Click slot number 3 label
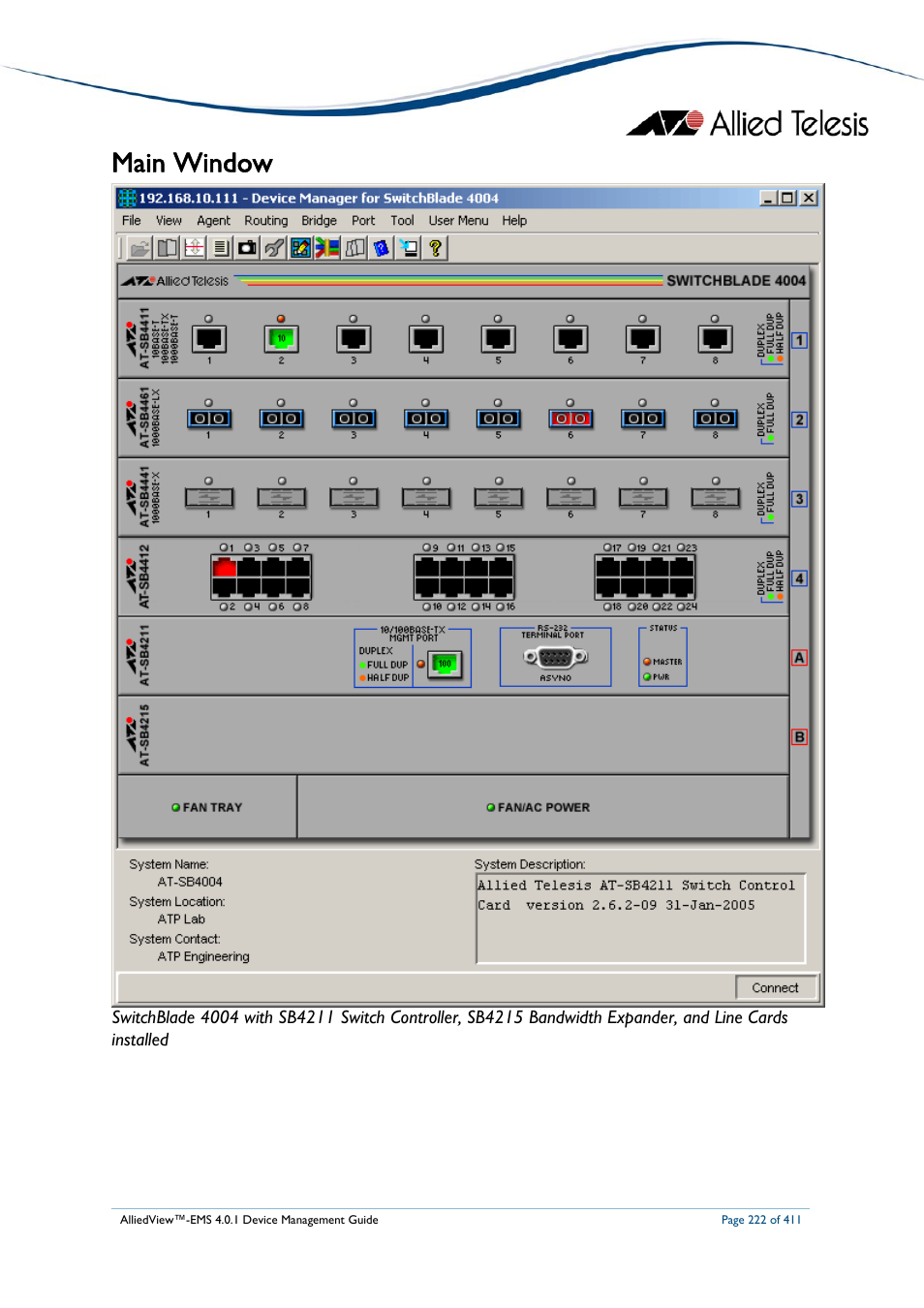 799,499
